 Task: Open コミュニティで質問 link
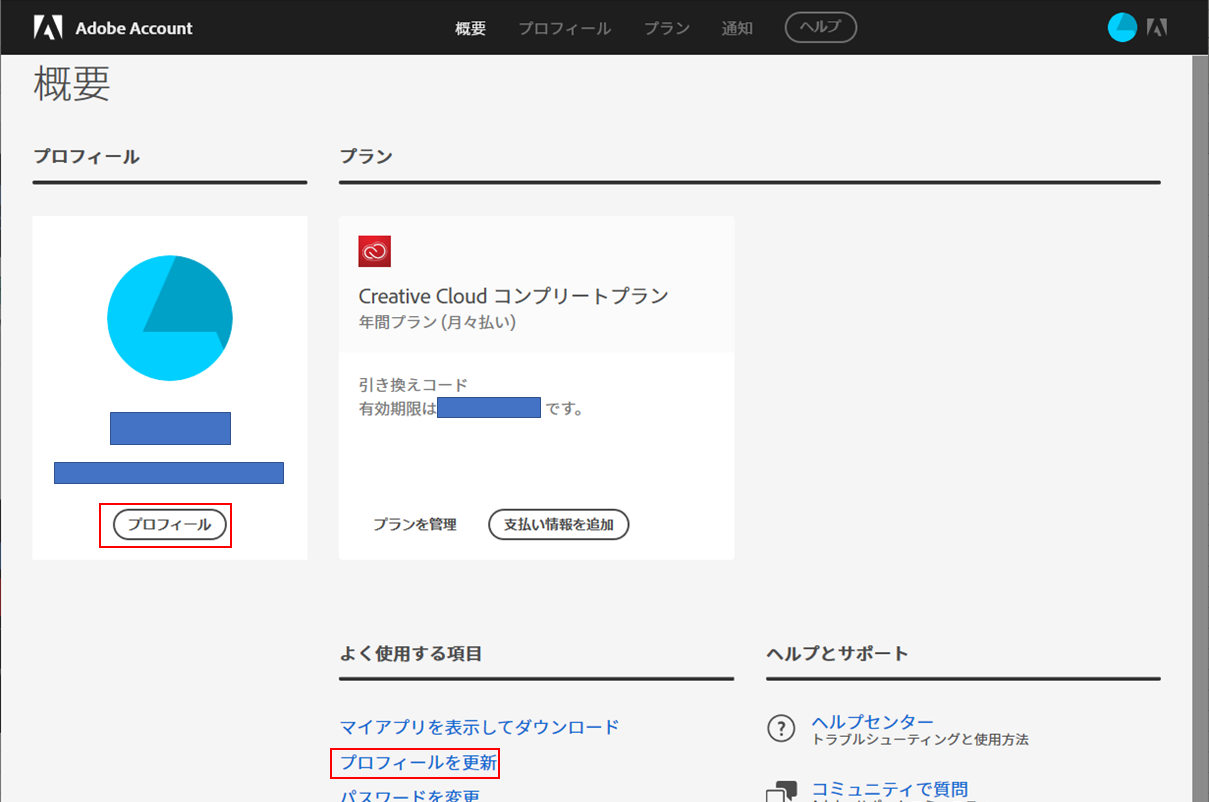(x=890, y=789)
